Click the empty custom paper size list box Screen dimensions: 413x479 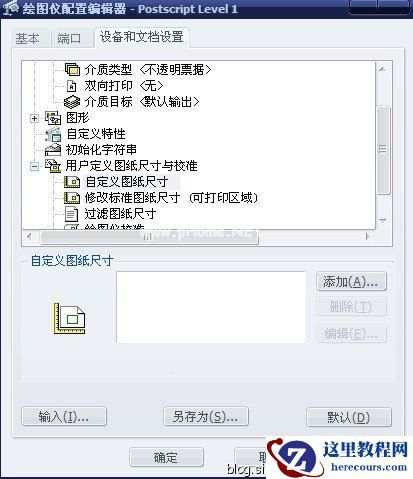pyautogui.click(x=211, y=307)
